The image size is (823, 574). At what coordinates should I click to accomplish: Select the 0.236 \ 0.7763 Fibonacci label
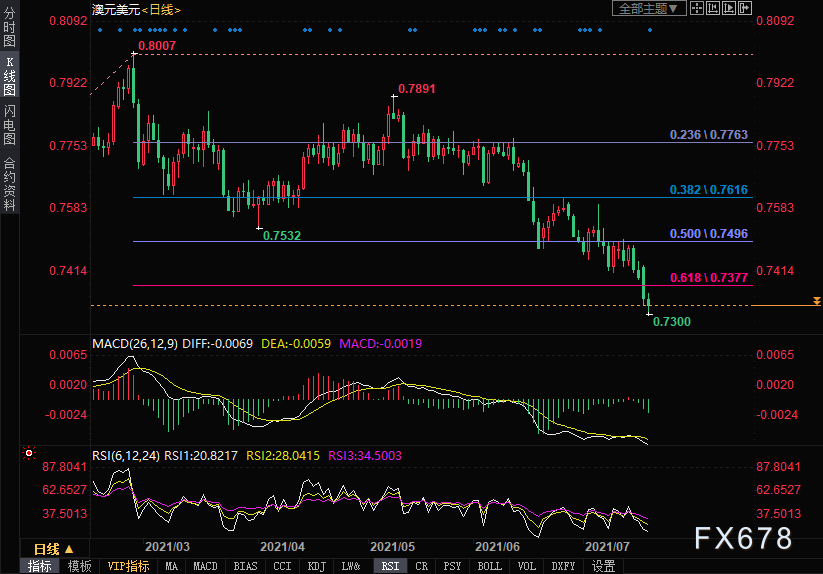709,134
